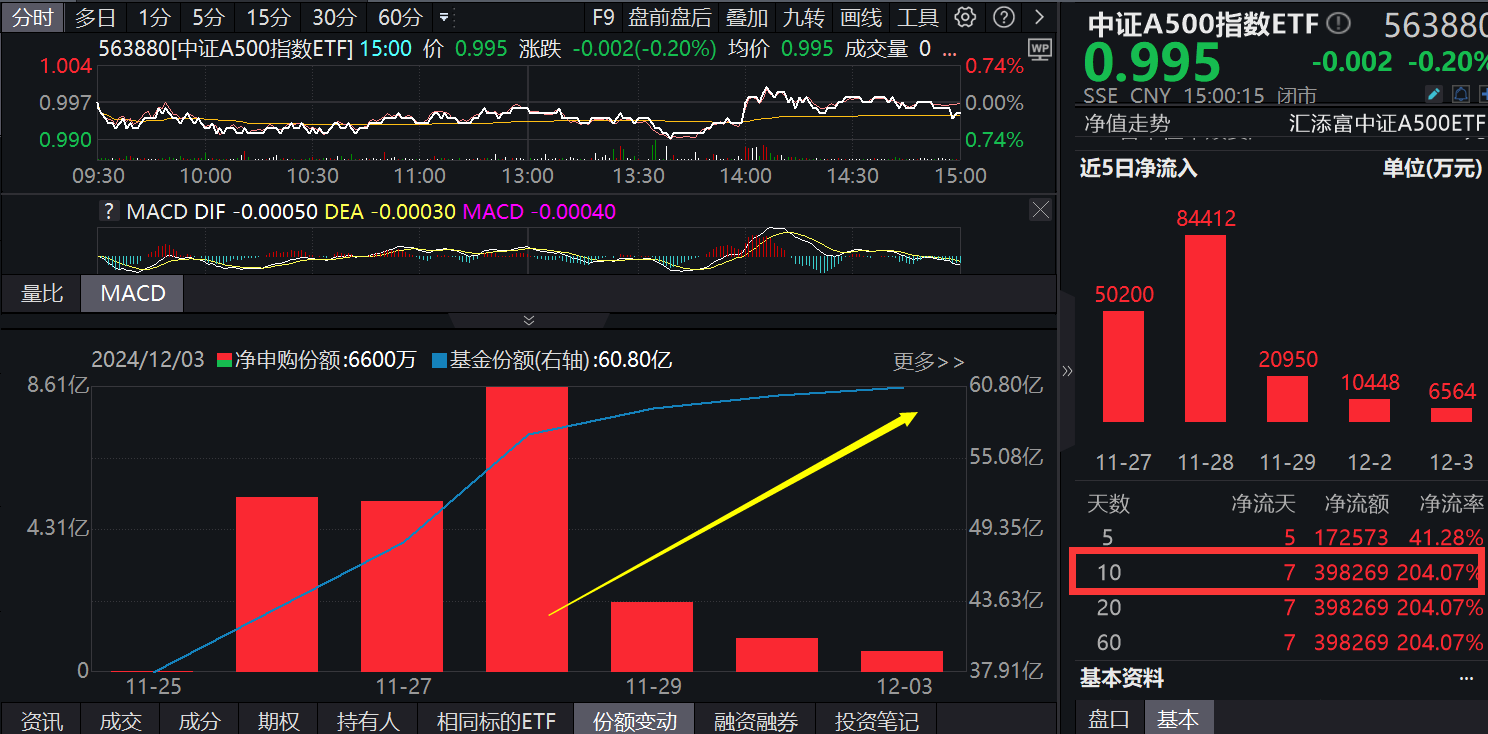Click the question mark icon on MACD panel
The image size is (1488, 734).
pyautogui.click(x=109, y=211)
